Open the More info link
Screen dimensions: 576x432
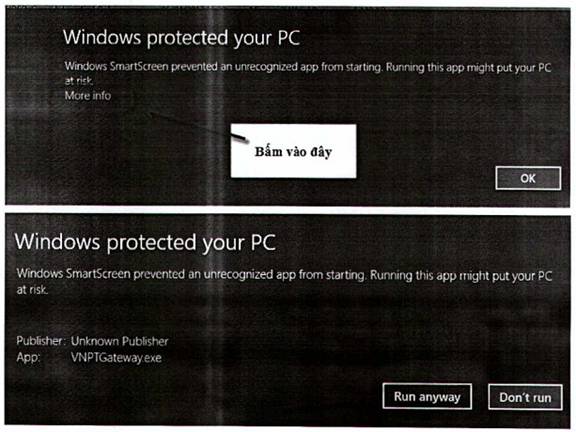88,96
